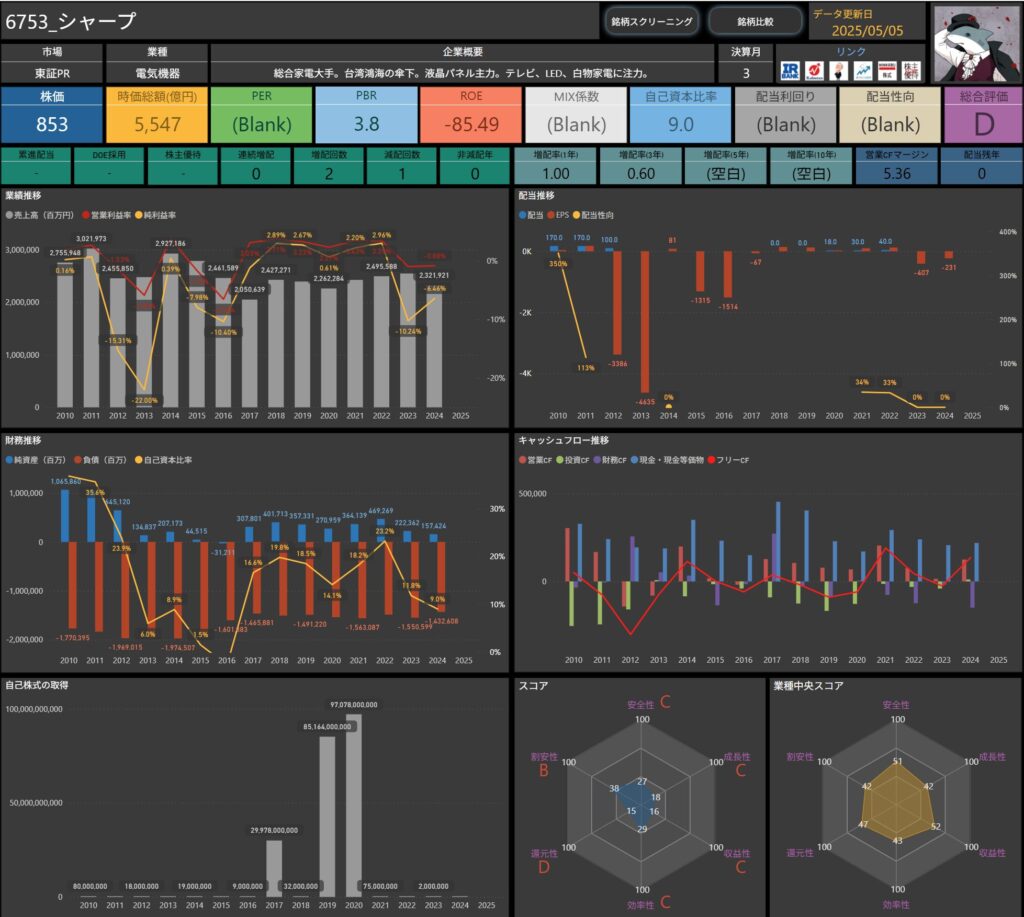Click the 97,078,000,000 bar label
This screenshot has width=1024, height=917.
coord(353,705)
